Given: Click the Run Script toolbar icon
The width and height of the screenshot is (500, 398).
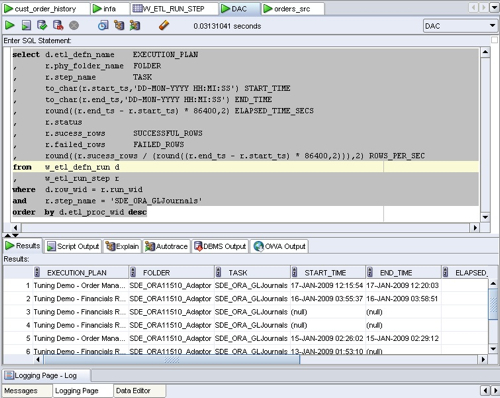Looking at the screenshot, I should tap(26, 25).
